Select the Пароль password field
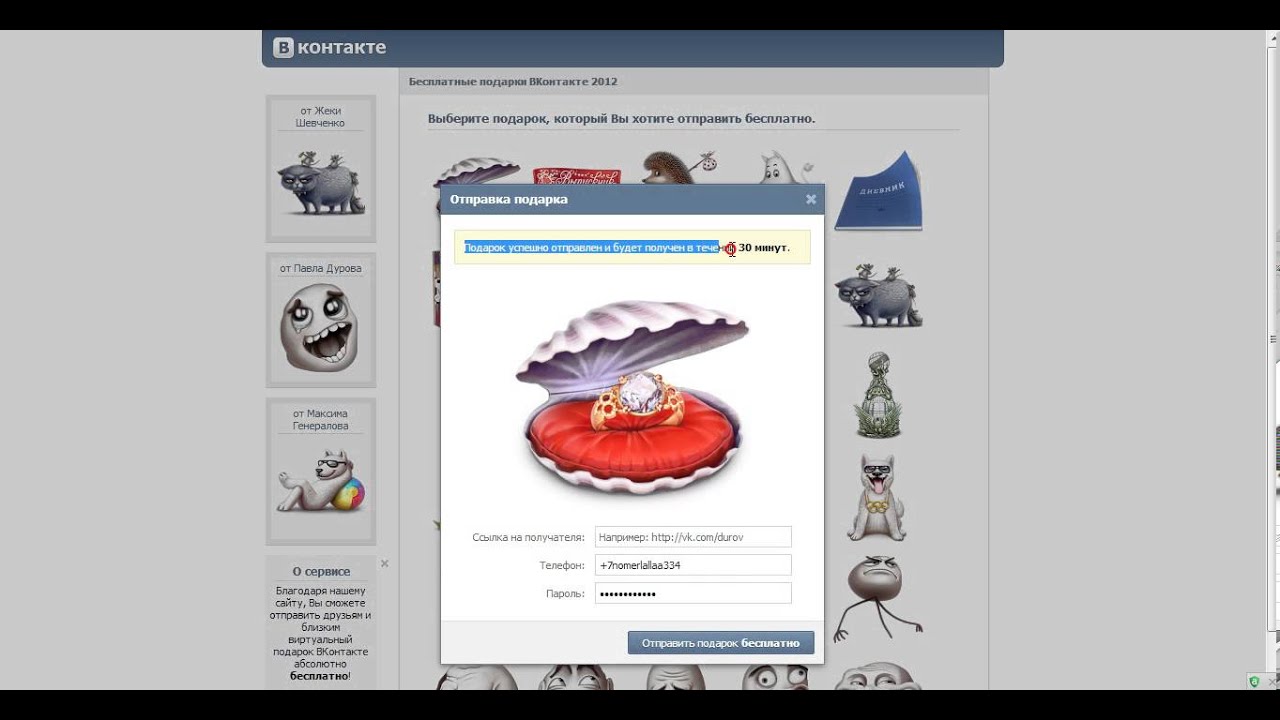This screenshot has width=1280, height=720. point(693,593)
